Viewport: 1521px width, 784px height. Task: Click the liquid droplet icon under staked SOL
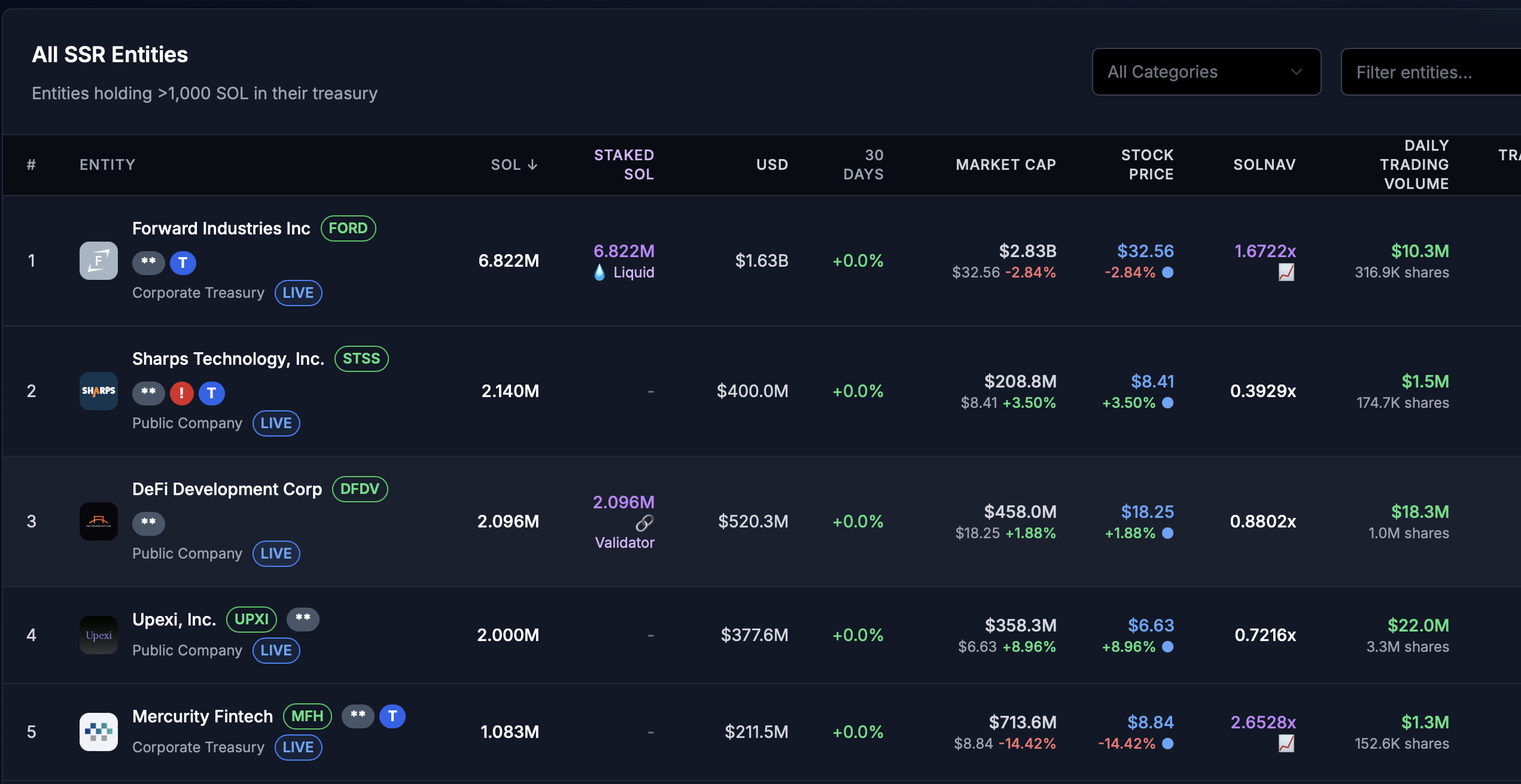point(600,273)
